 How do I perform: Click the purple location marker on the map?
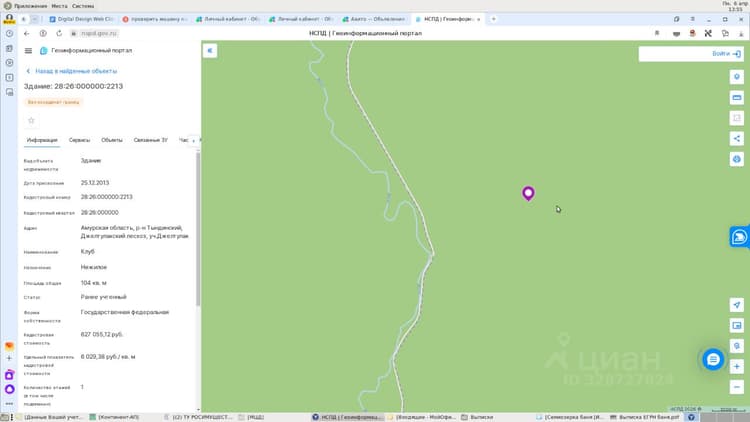click(x=528, y=193)
